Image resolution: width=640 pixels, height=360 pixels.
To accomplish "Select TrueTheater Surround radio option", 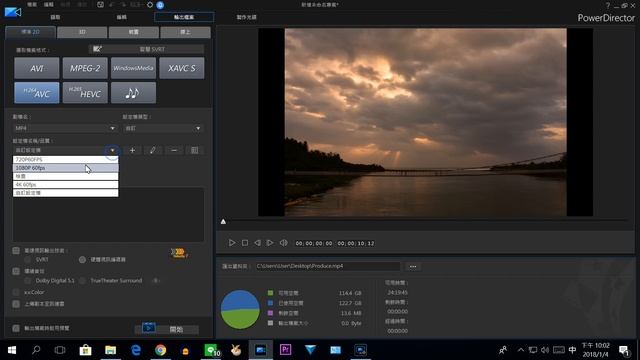I will 82,281.
